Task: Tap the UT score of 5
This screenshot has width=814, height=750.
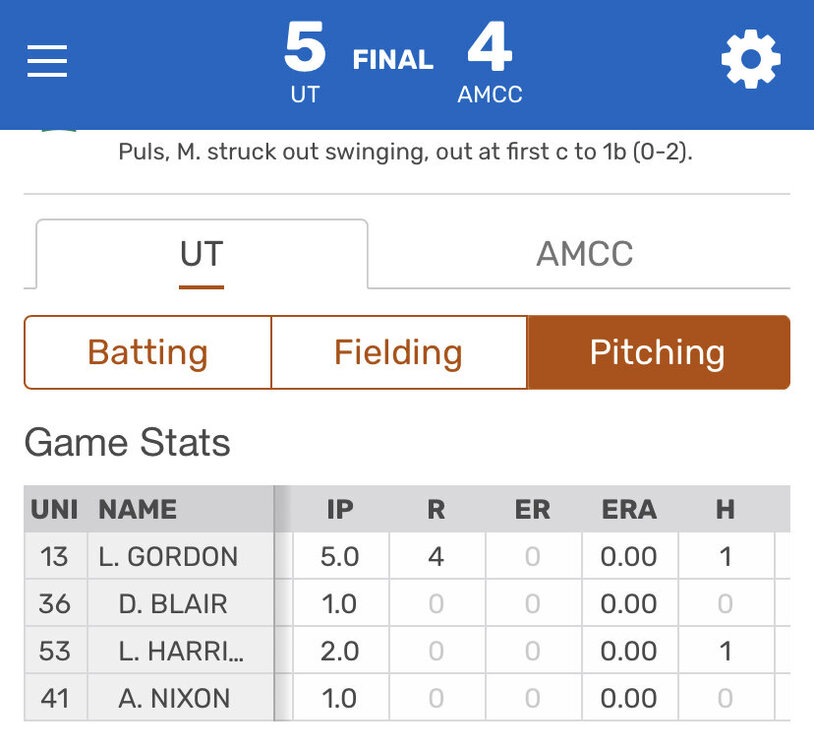Action: [x=305, y=50]
